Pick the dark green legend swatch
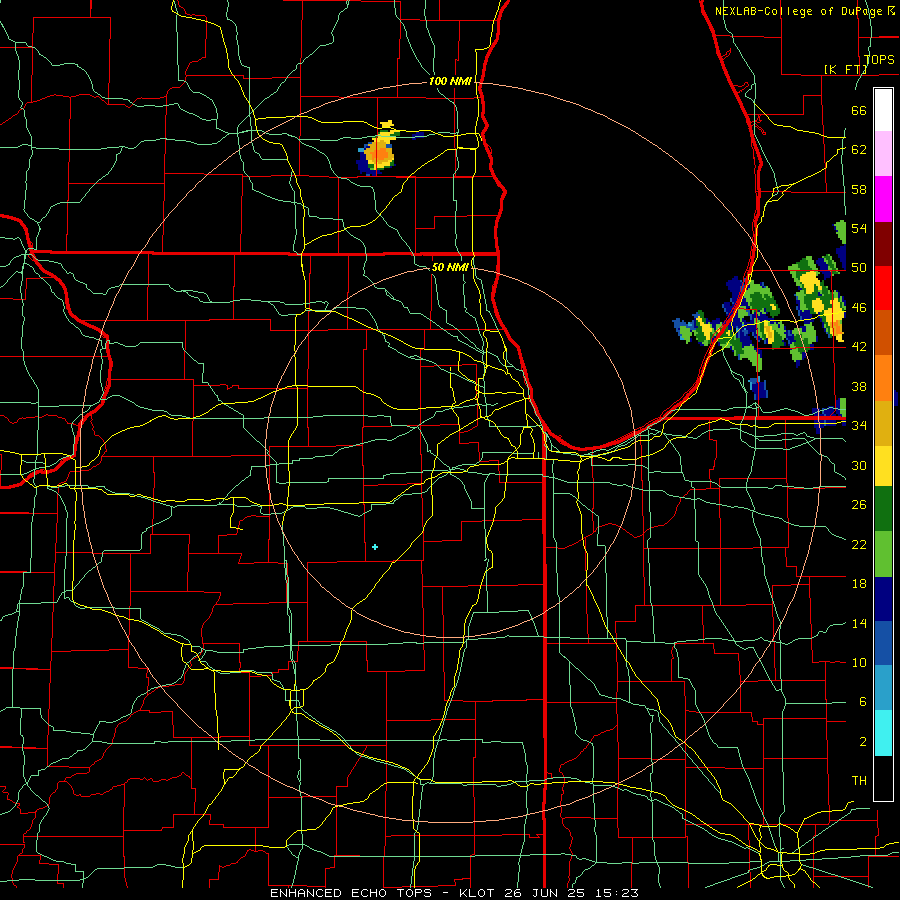 click(883, 509)
